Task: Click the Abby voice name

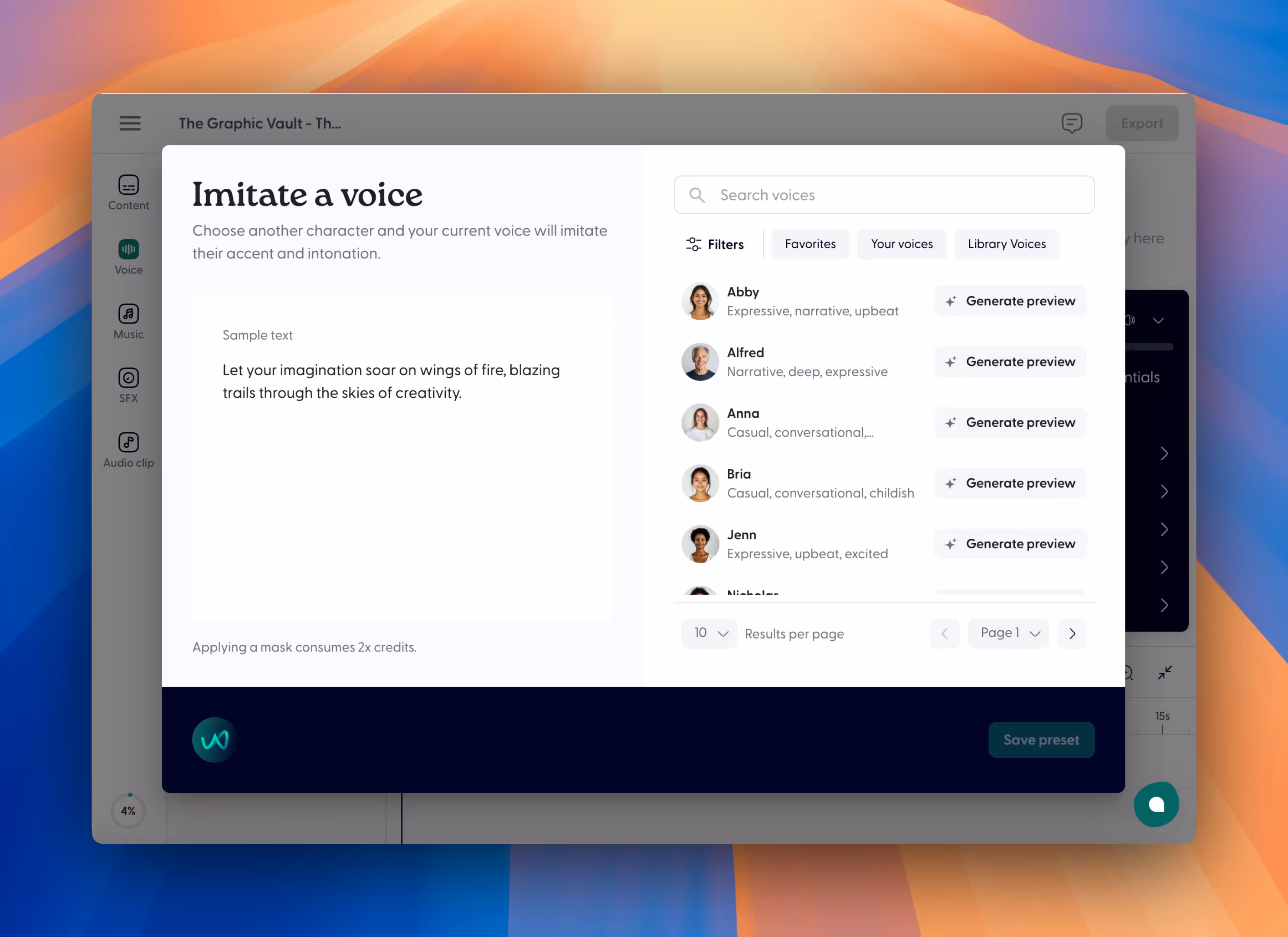Action: [743, 292]
